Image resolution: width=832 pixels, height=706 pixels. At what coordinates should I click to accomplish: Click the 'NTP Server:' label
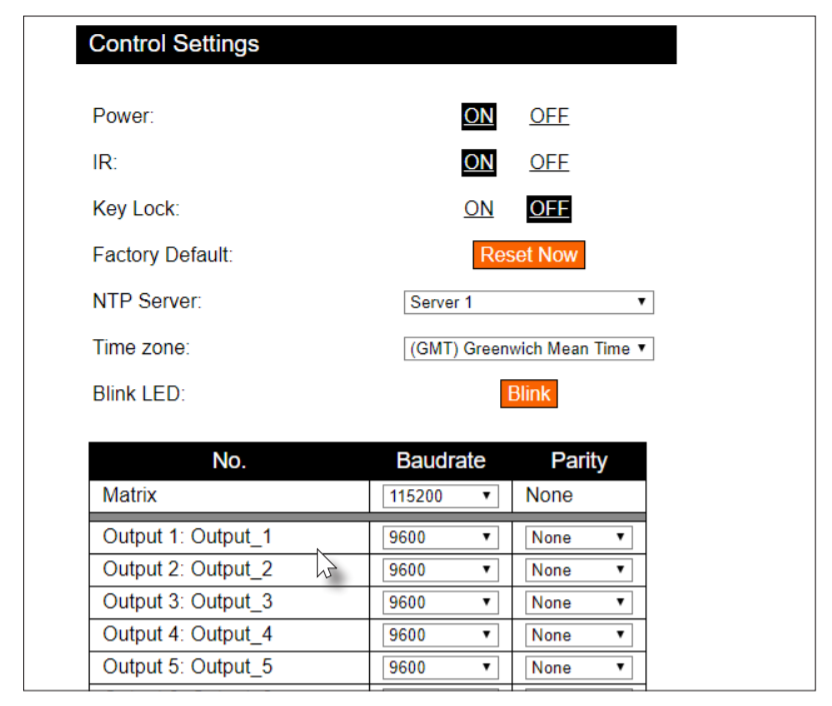147,301
